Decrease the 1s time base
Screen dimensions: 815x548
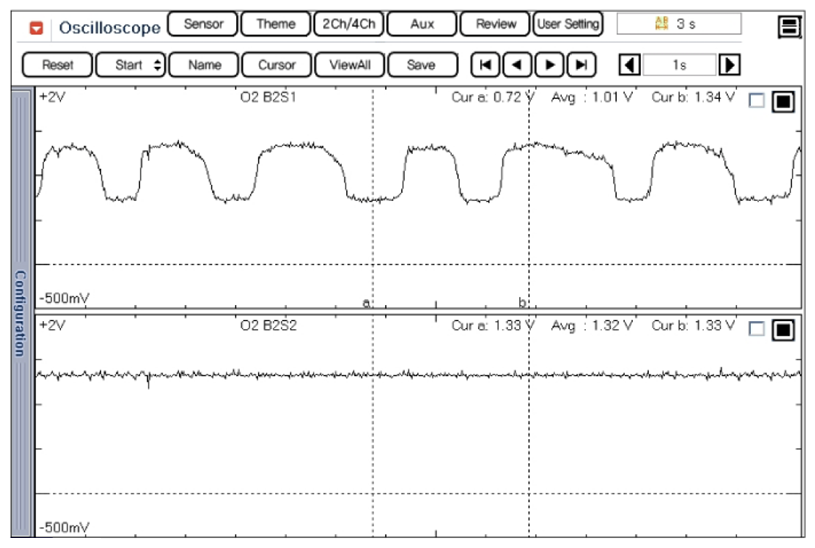point(630,65)
